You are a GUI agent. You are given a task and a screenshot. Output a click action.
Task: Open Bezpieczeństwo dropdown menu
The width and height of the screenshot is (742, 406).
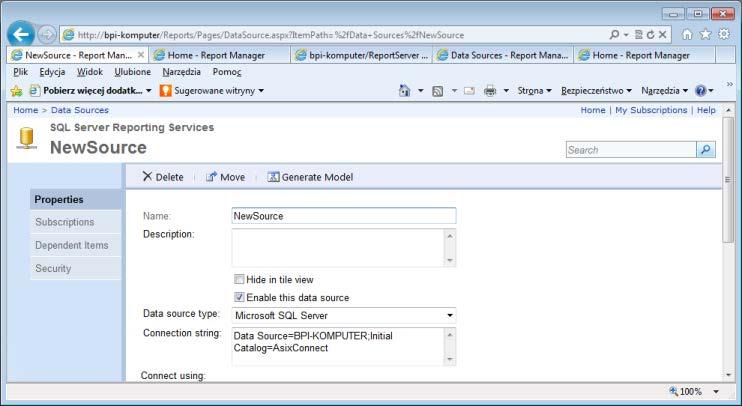pos(596,90)
